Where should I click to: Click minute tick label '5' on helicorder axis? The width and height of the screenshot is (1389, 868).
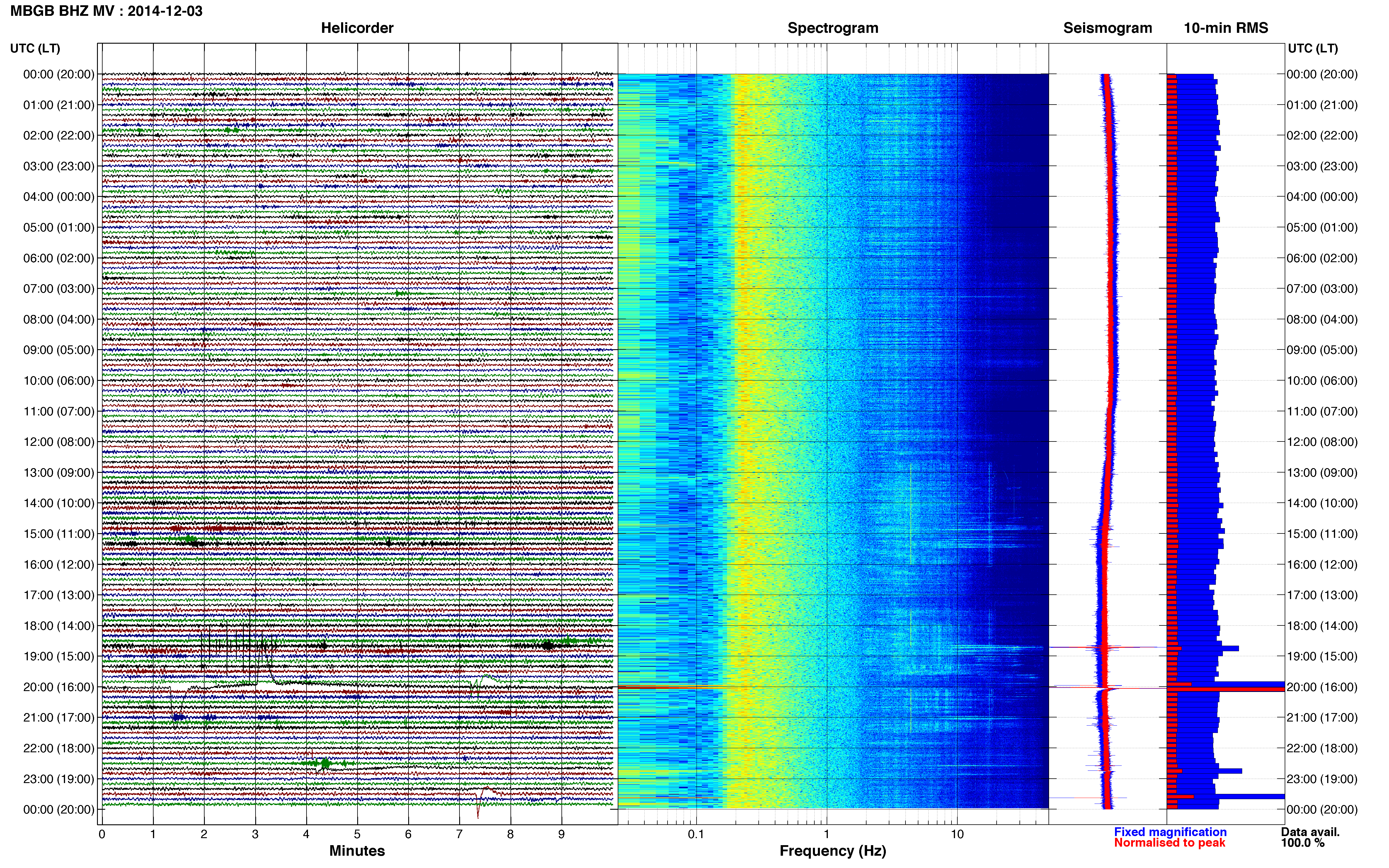click(x=357, y=834)
